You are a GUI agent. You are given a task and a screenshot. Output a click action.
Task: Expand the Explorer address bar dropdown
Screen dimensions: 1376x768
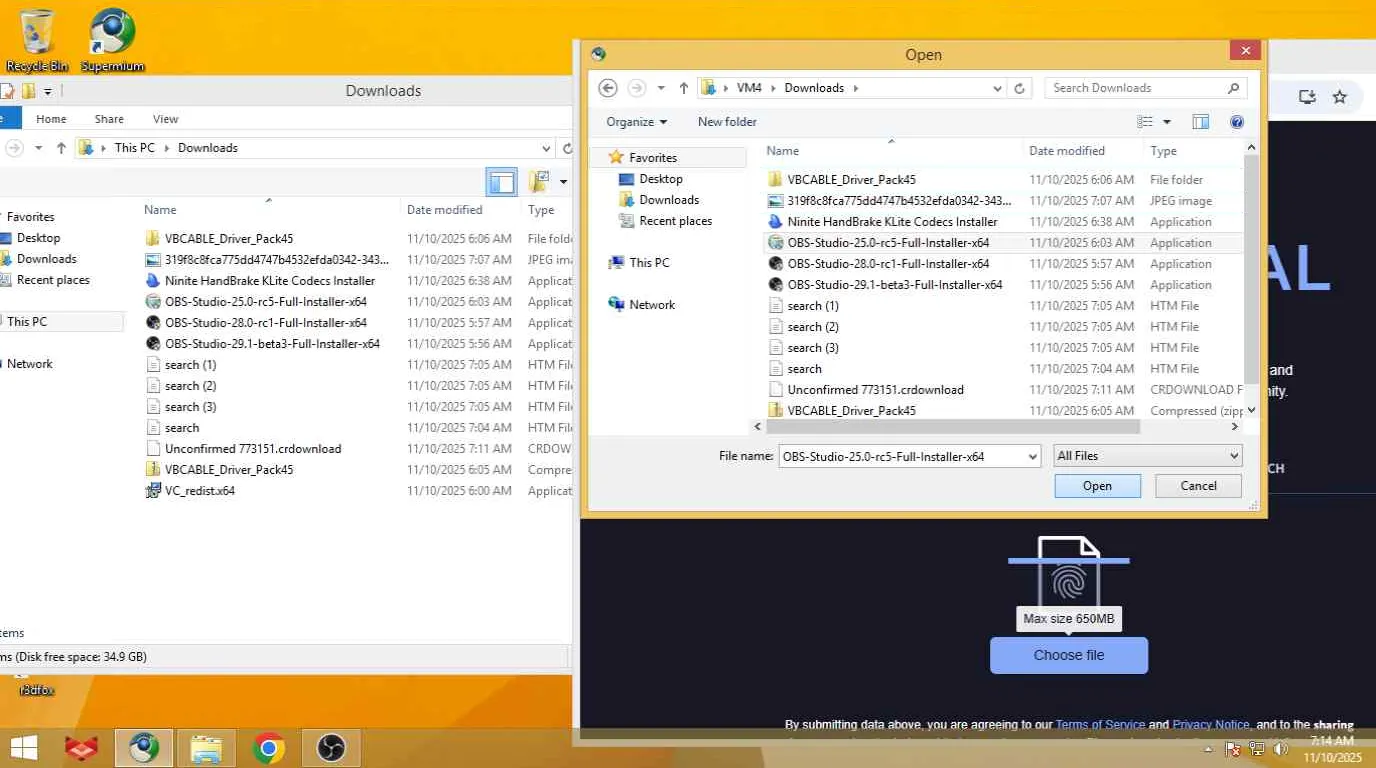(x=546, y=148)
